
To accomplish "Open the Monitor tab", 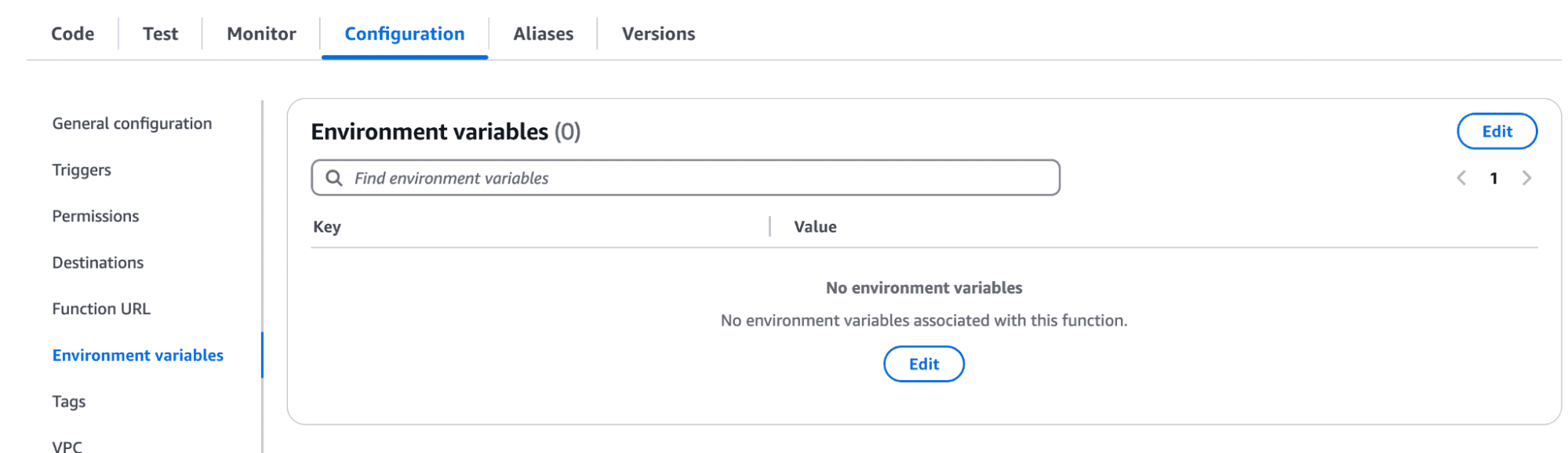I will point(261,34).
